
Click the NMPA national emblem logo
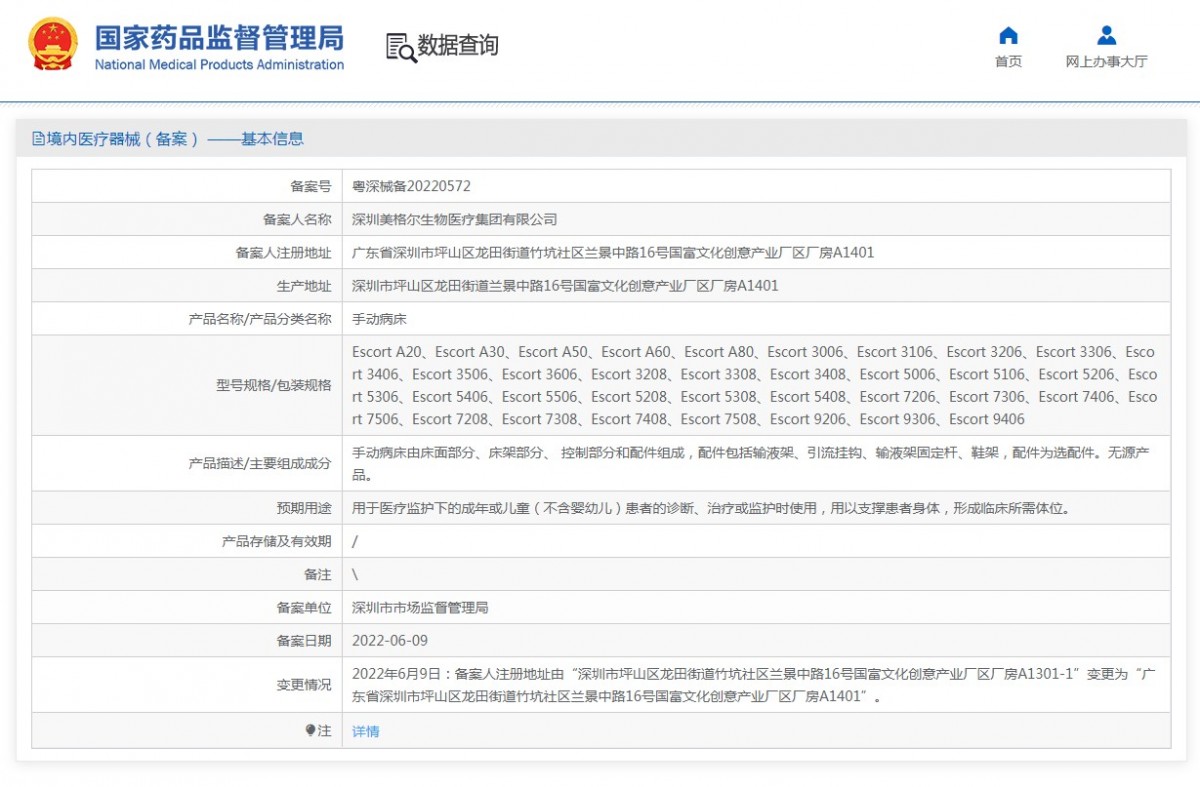(52, 44)
